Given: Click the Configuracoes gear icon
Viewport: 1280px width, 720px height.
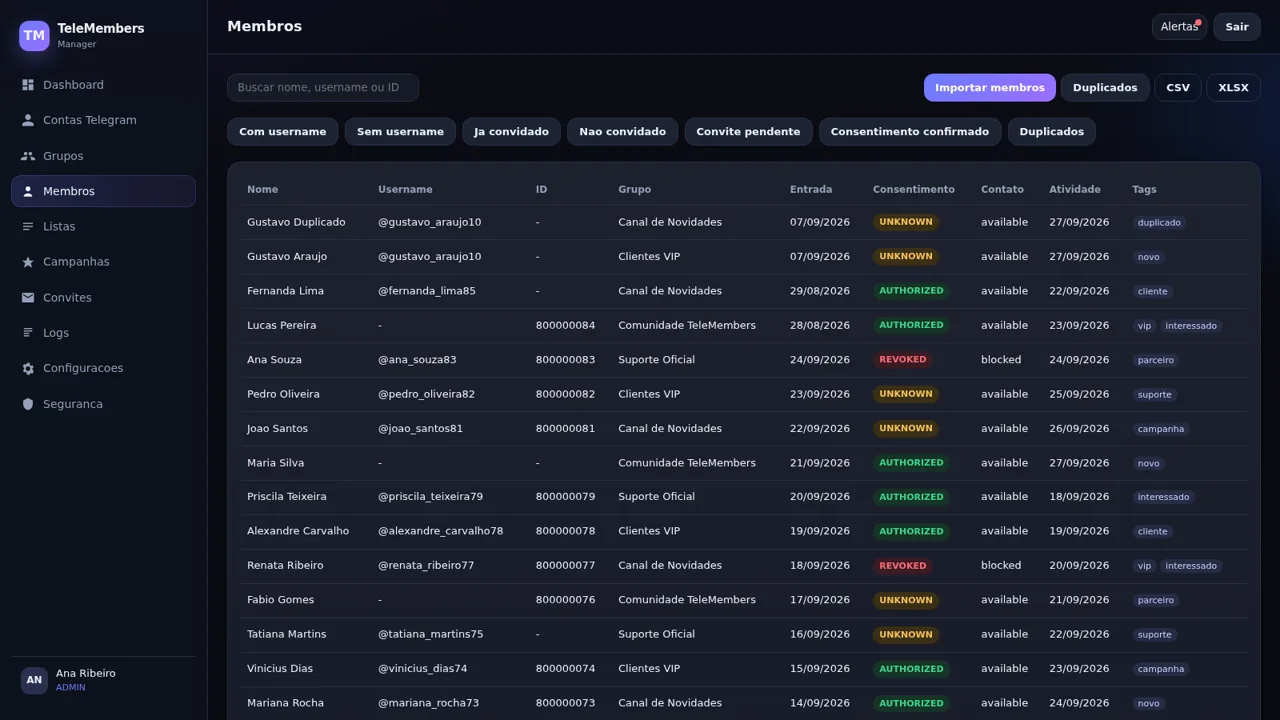Looking at the screenshot, I should (28, 369).
